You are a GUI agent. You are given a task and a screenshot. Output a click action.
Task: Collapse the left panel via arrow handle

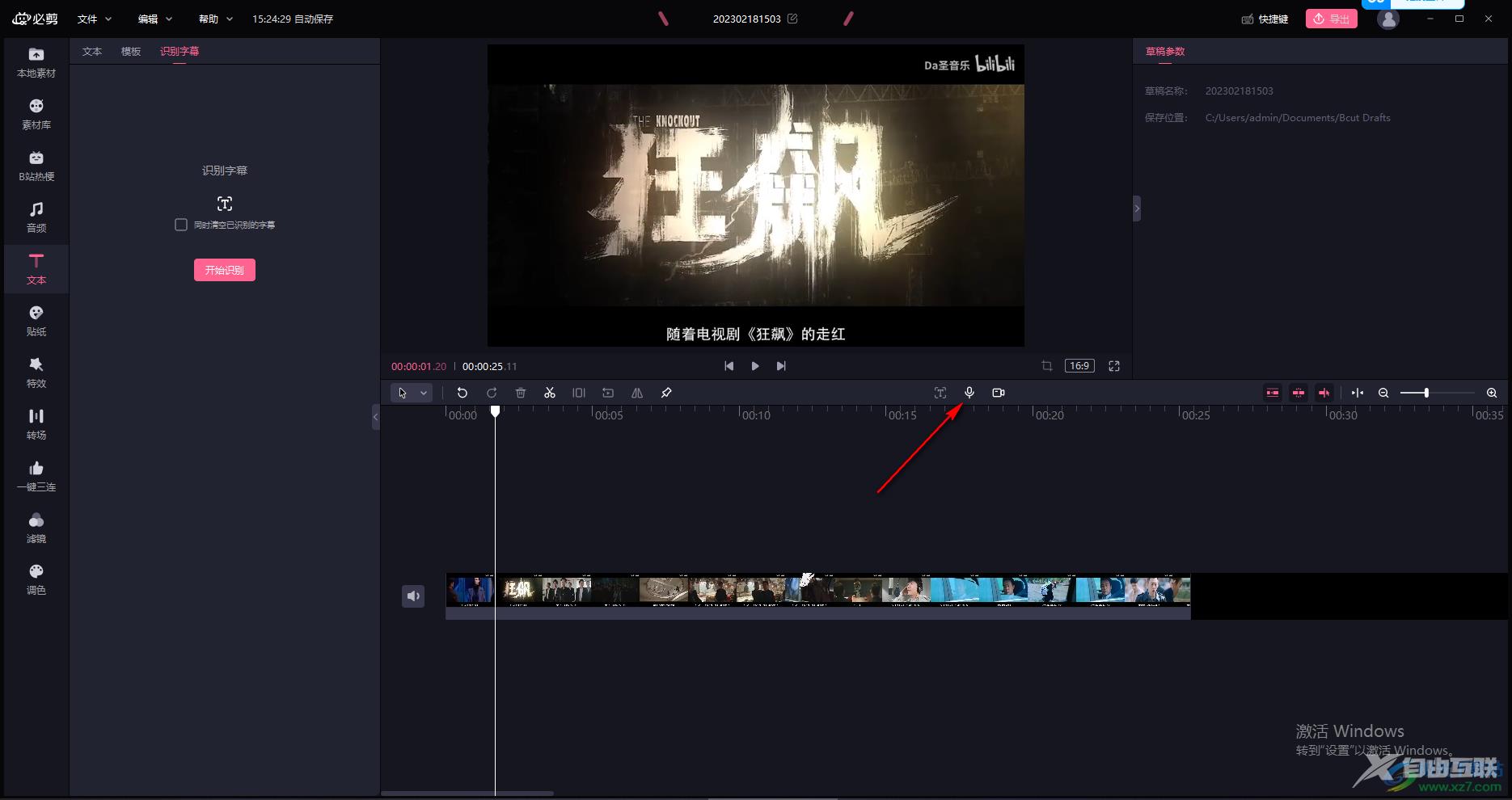tap(375, 417)
